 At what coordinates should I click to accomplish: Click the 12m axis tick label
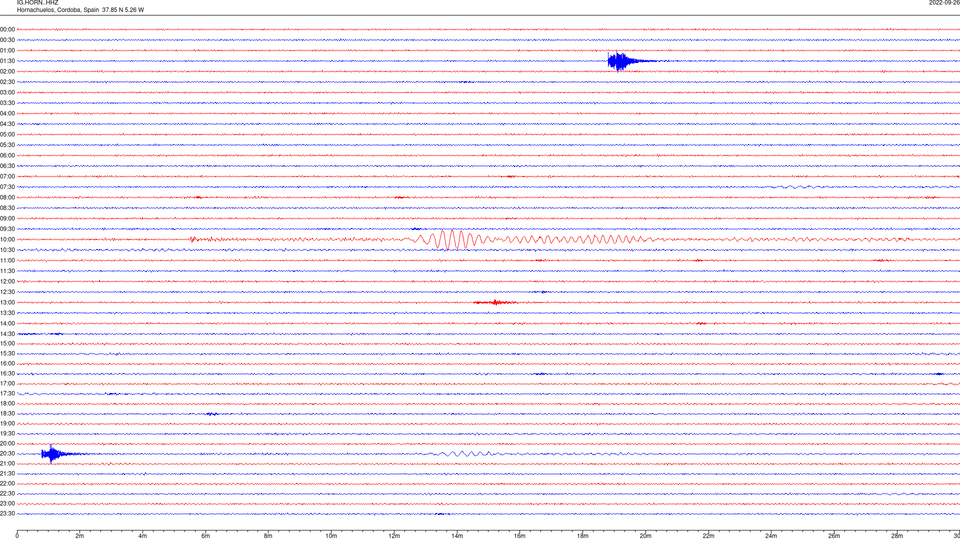[394, 536]
